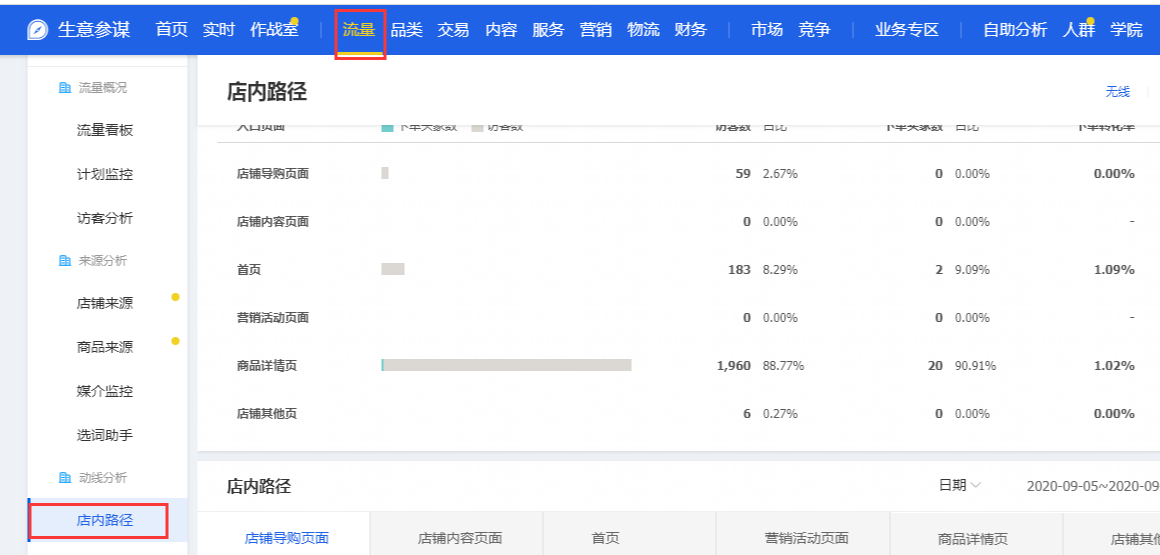This screenshot has width=1160, height=555.
Task: Click the 店铺内容页面 row label
Action: pyautogui.click(x=273, y=221)
